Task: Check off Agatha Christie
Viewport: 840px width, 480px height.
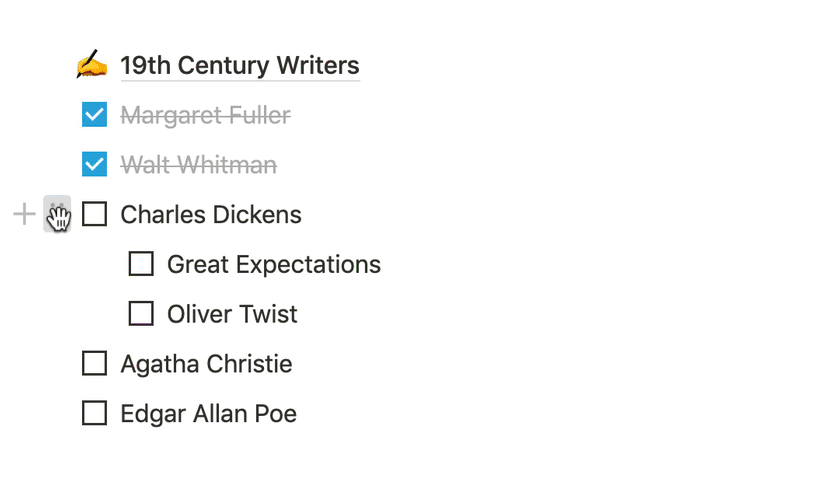Action: tap(94, 363)
